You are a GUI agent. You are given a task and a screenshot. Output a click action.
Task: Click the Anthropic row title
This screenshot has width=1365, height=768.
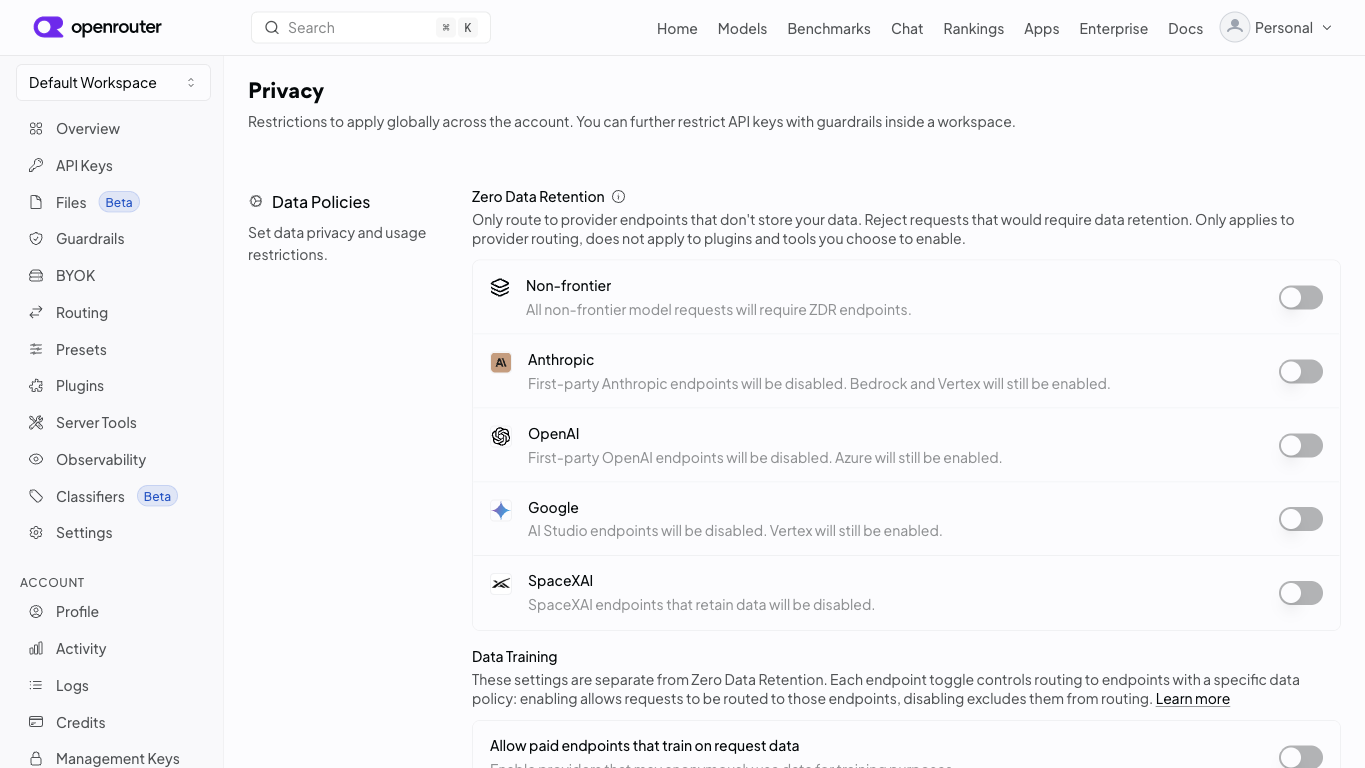pos(561,360)
